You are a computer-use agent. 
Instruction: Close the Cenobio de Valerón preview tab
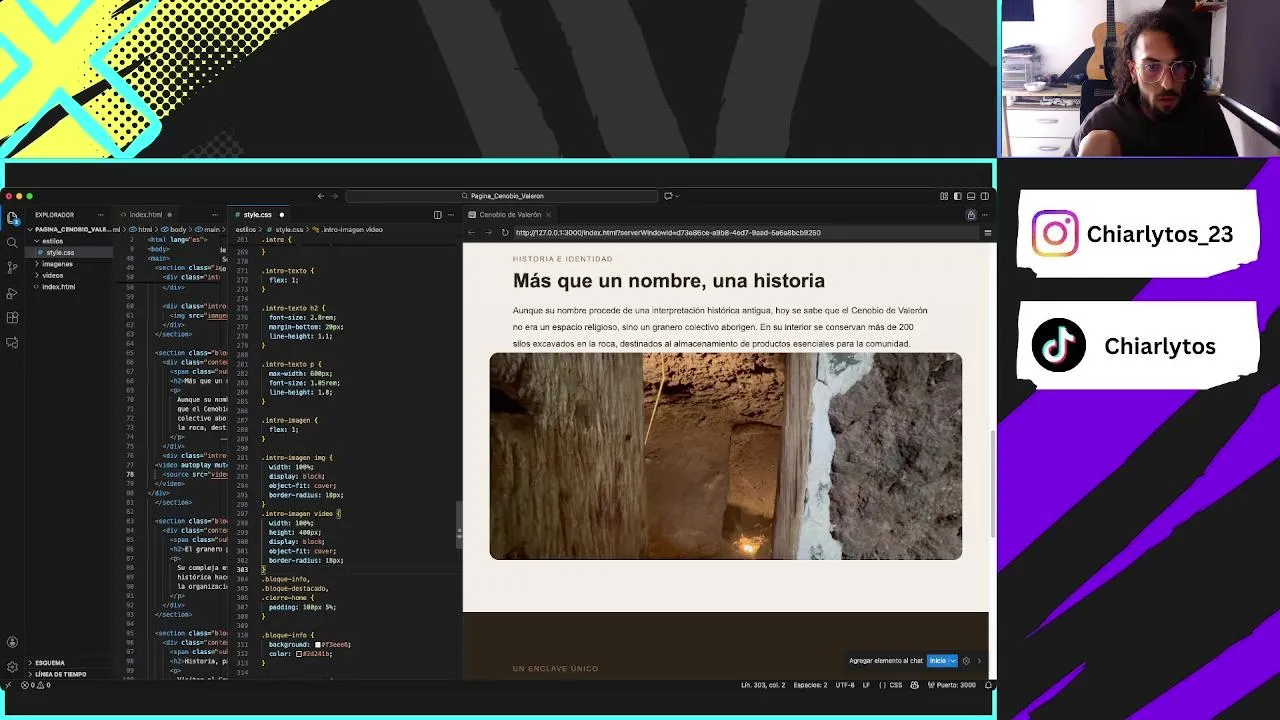(x=548, y=215)
